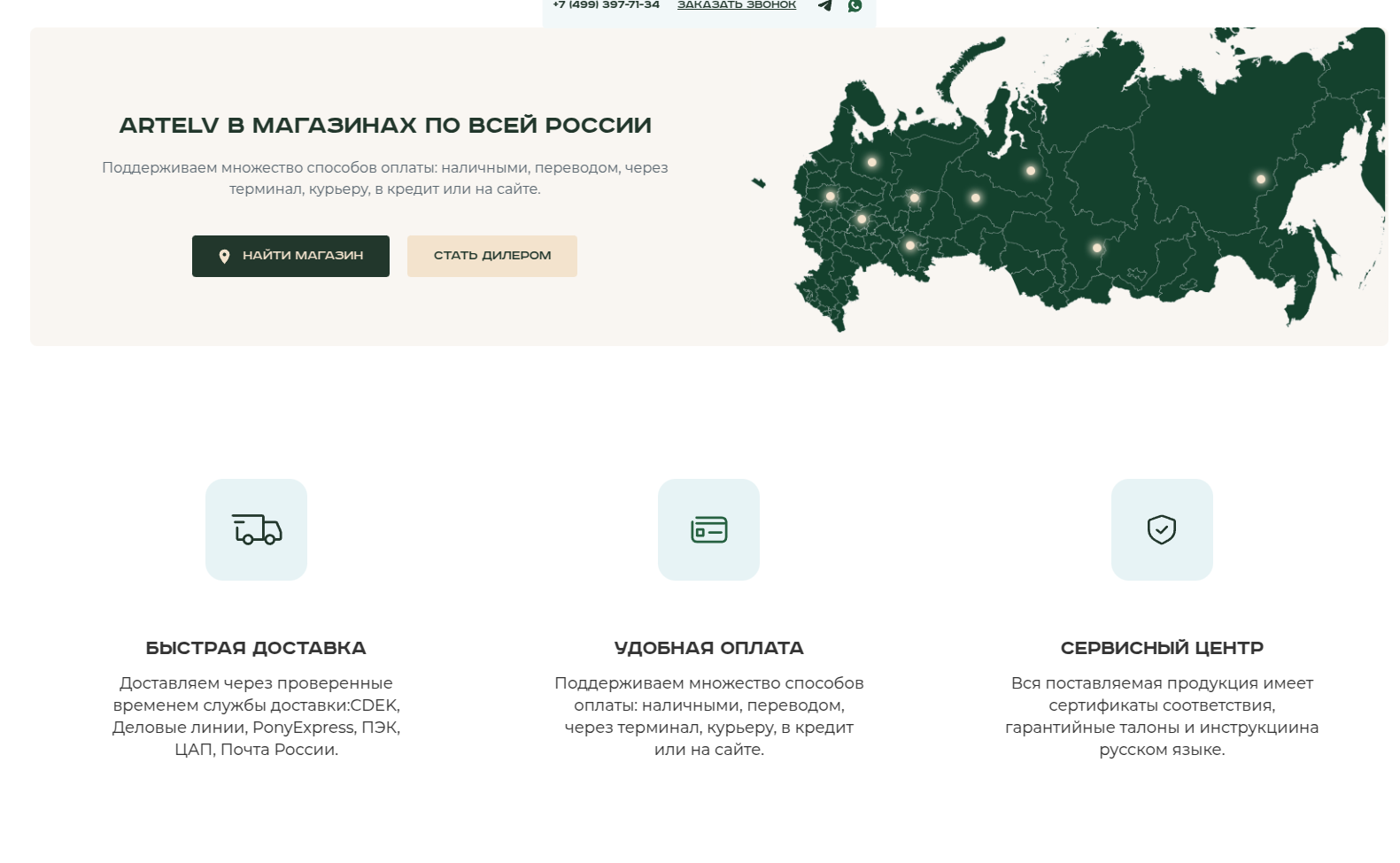Click the heading СЕРВИСНЫЙ ЦЕНТР
Image resolution: width=1400 pixels, height=863 pixels.
click(1162, 648)
